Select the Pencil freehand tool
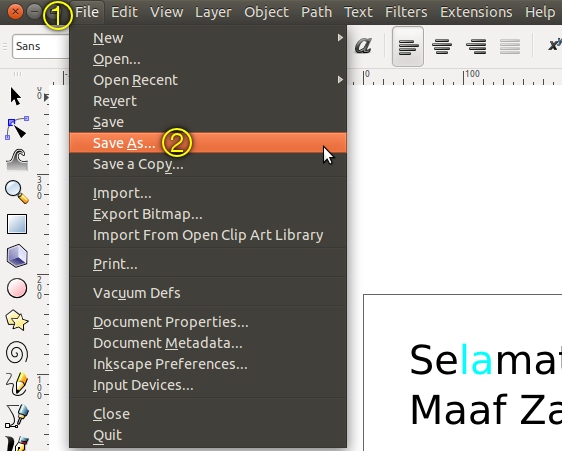562x451 pixels. 17,384
